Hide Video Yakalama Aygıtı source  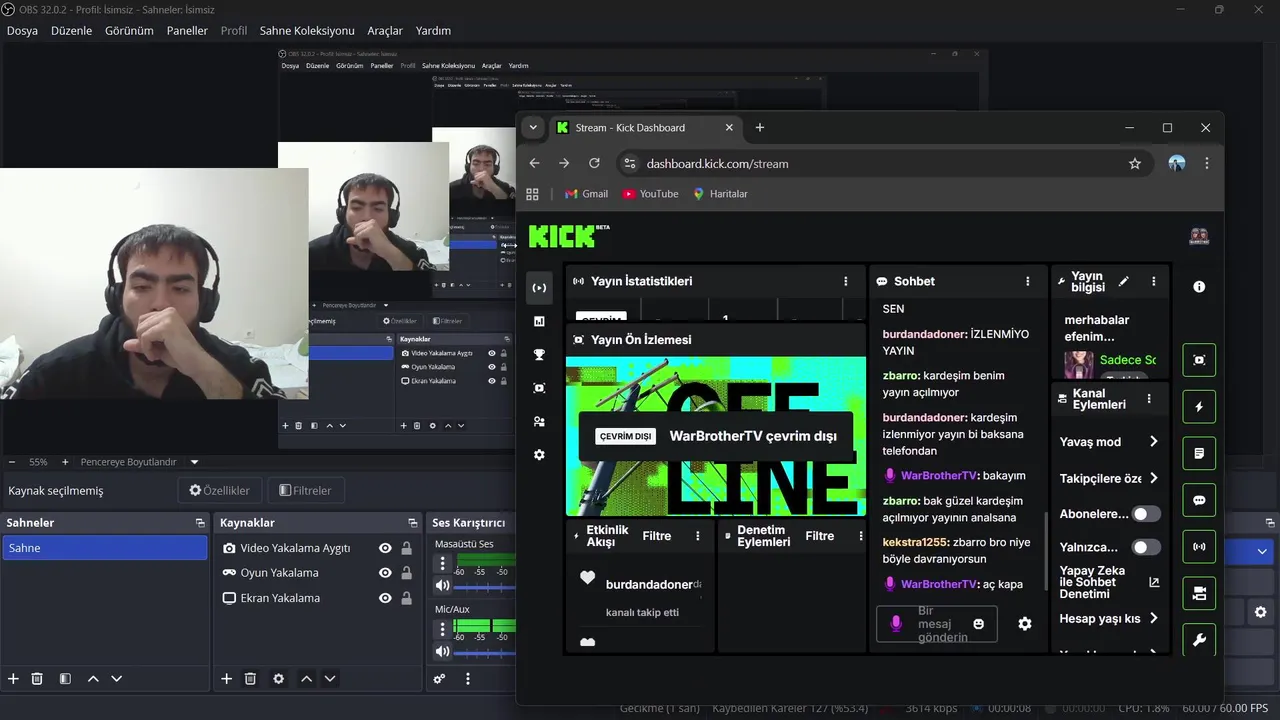[385, 548]
